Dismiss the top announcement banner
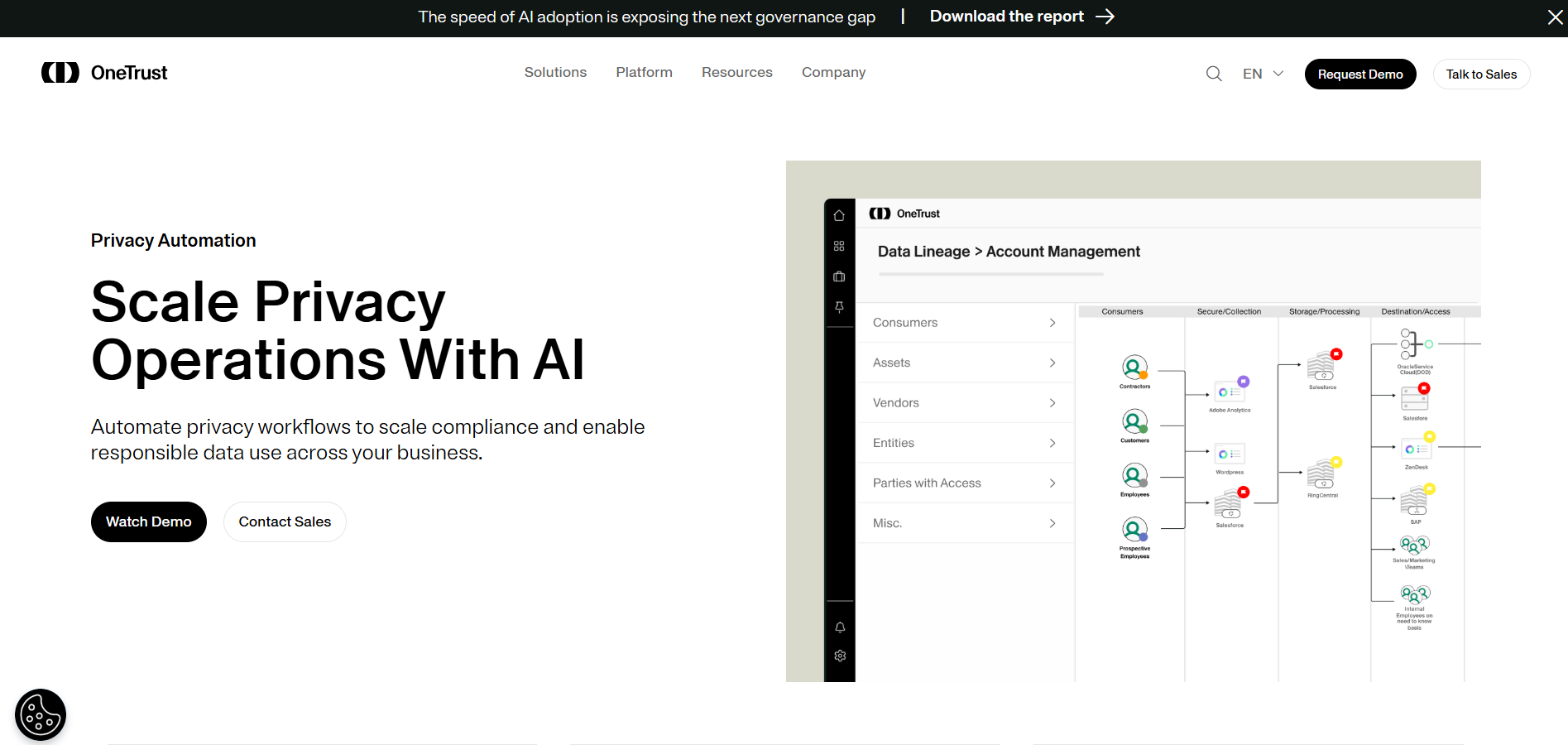 click(1555, 17)
